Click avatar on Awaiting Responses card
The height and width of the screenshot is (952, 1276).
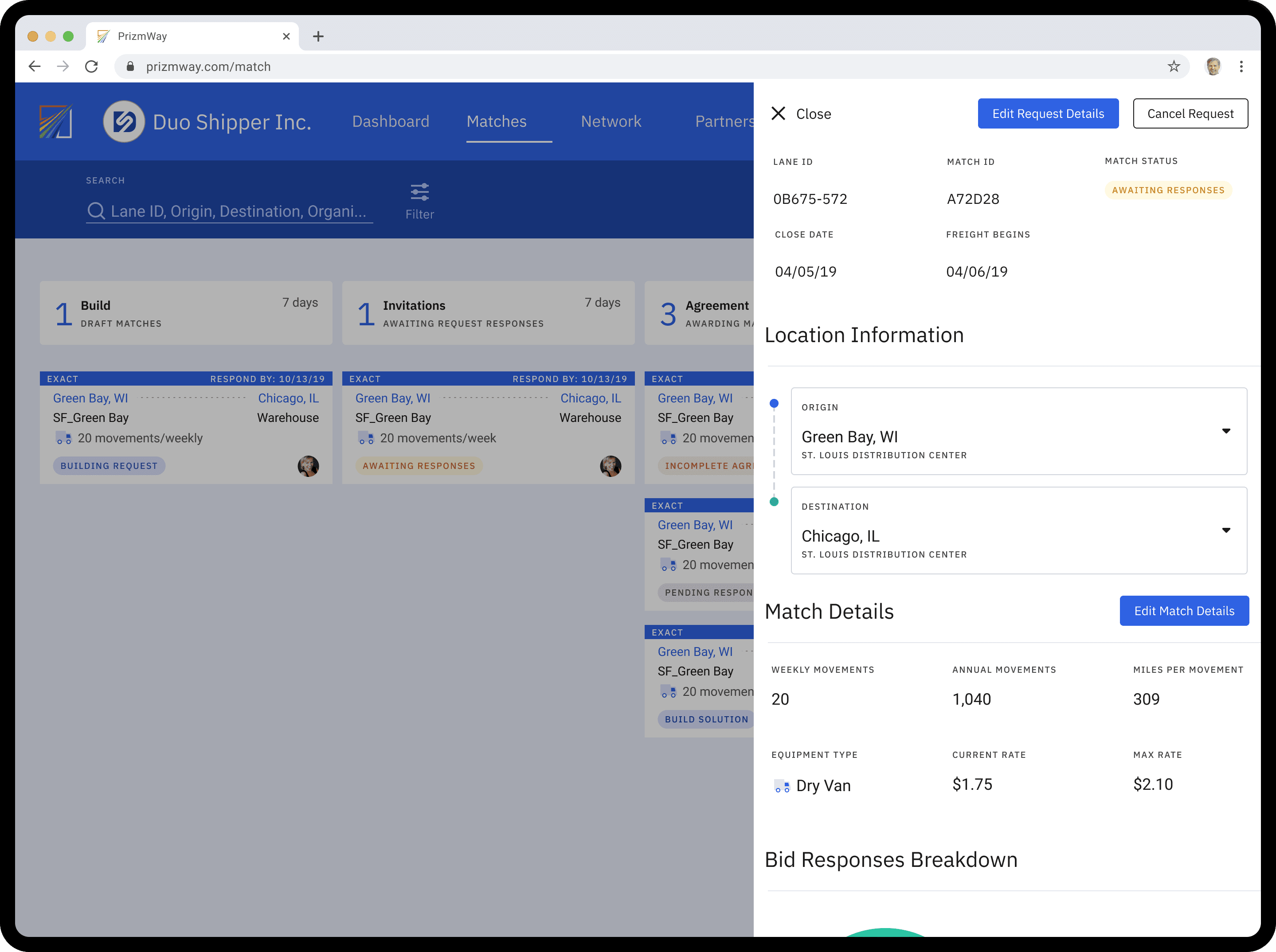click(x=611, y=466)
